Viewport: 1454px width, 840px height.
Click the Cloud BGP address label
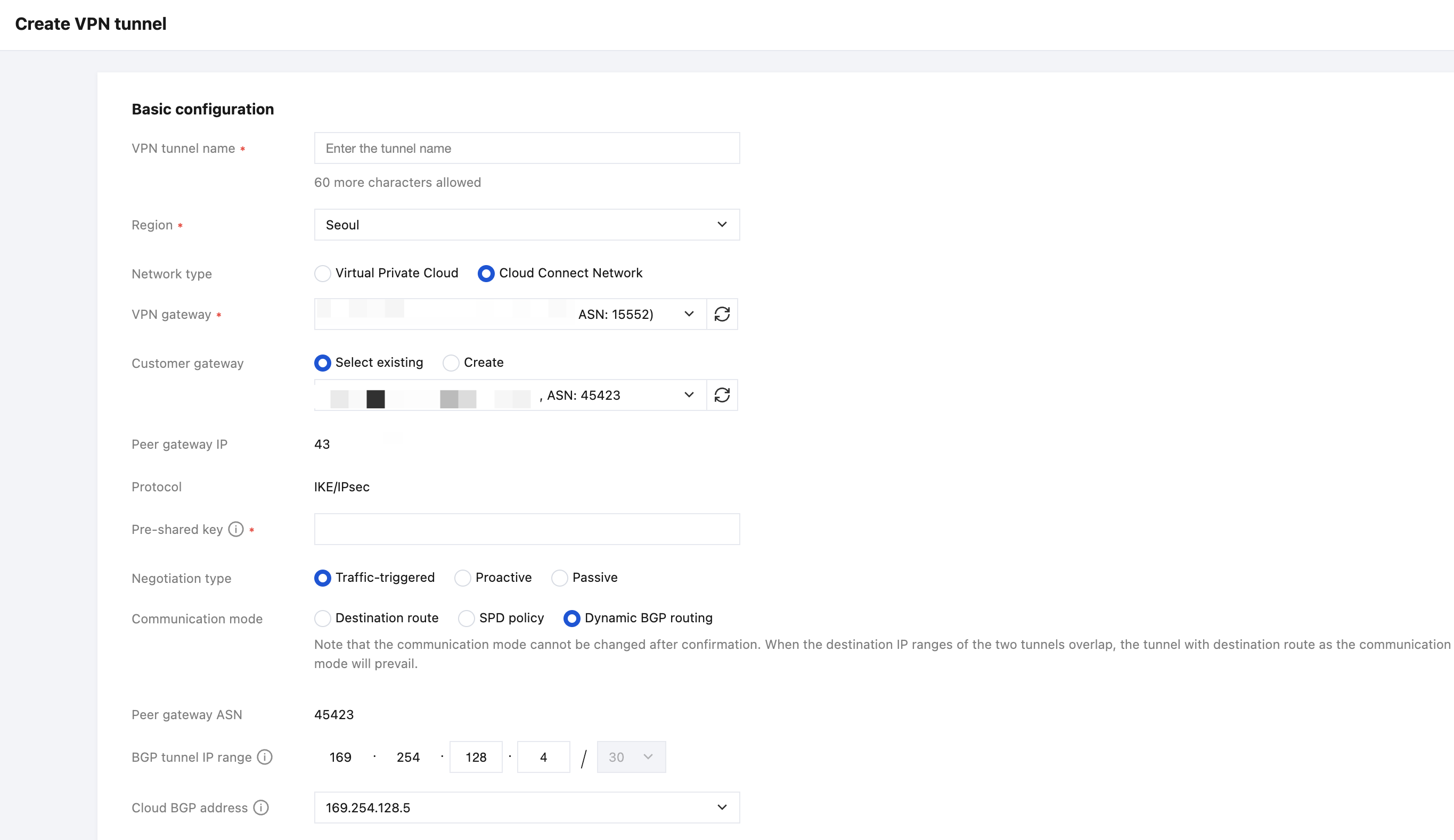click(x=190, y=808)
